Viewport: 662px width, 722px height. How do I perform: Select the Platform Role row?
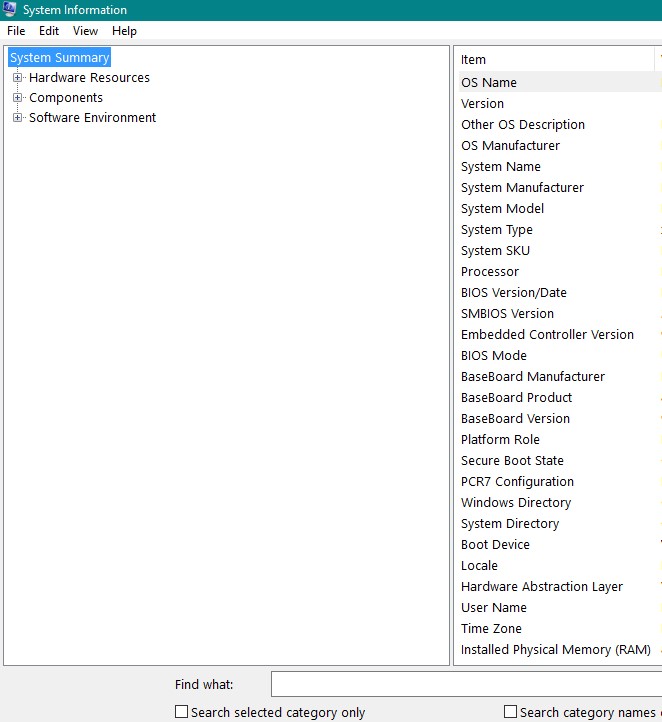tap(560, 439)
